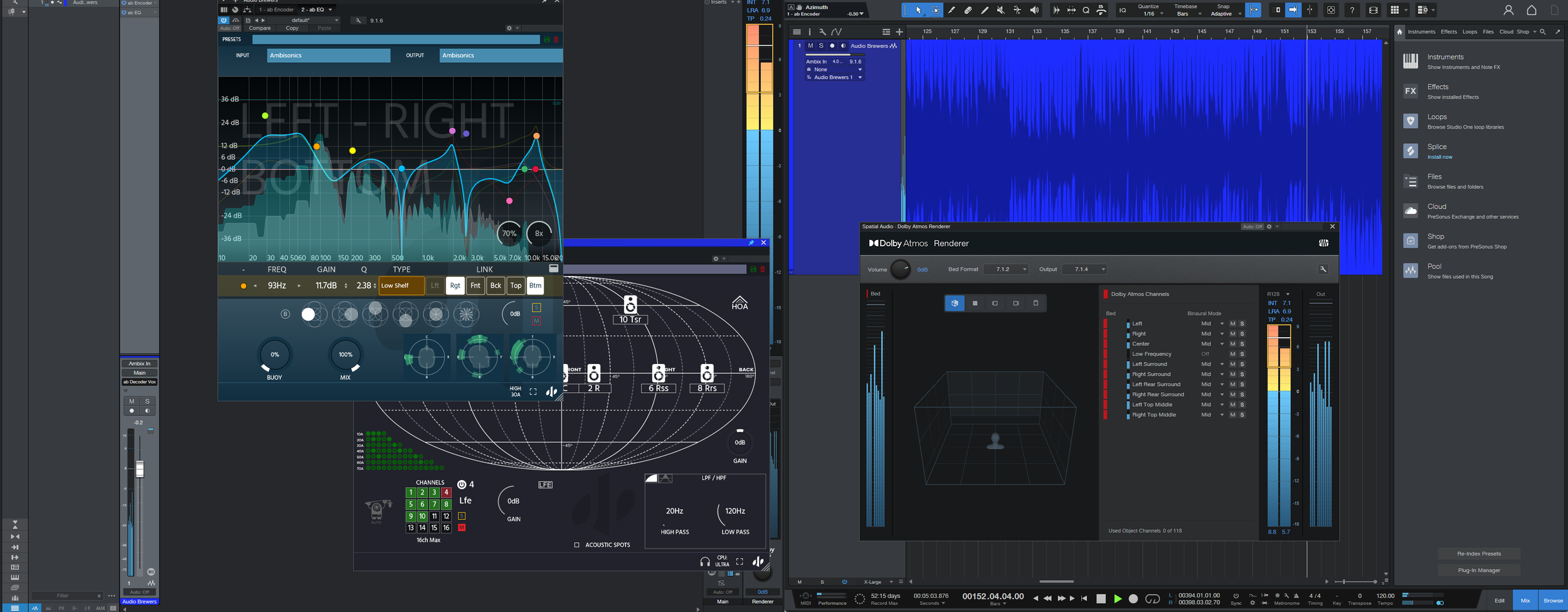This screenshot has width=1568, height=612.
Task: Open Binaural Mode dropdown for Left Surround
Action: (x=1212, y=364)
